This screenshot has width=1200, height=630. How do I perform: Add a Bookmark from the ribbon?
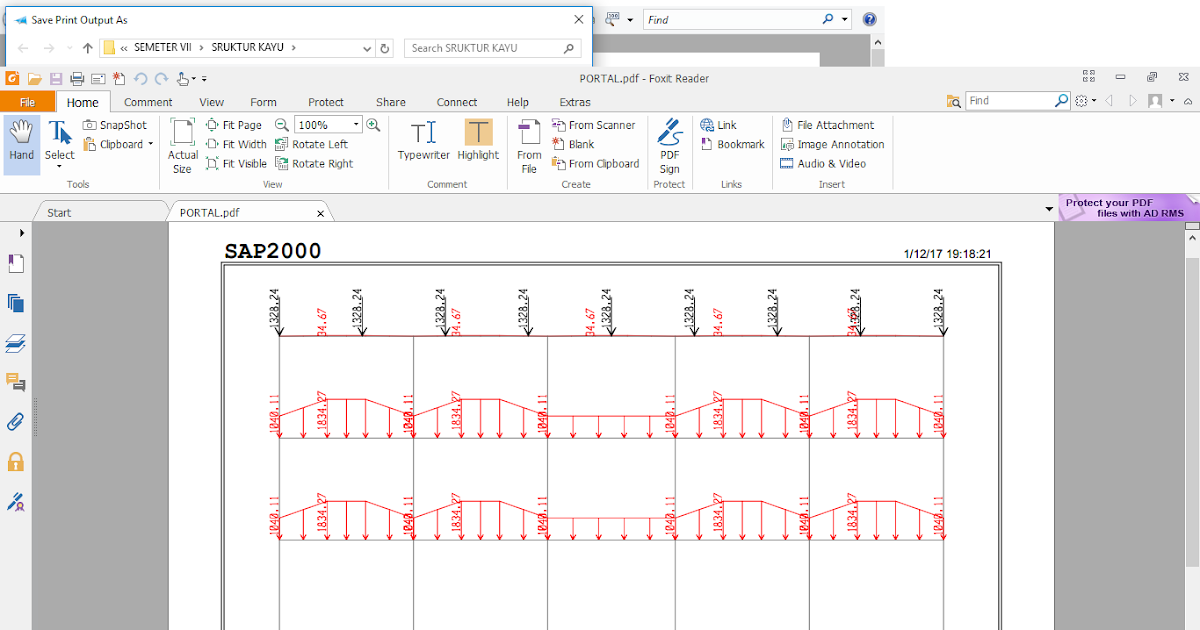pos(732,144)
